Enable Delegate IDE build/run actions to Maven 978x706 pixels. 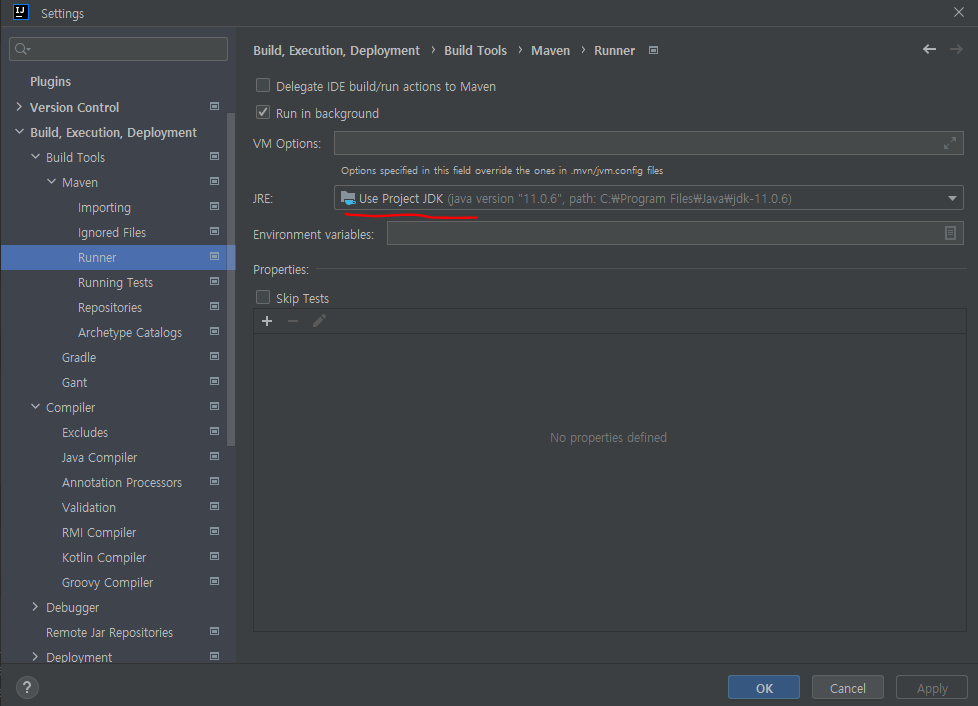pyautogui.click(x=263, y=85)
